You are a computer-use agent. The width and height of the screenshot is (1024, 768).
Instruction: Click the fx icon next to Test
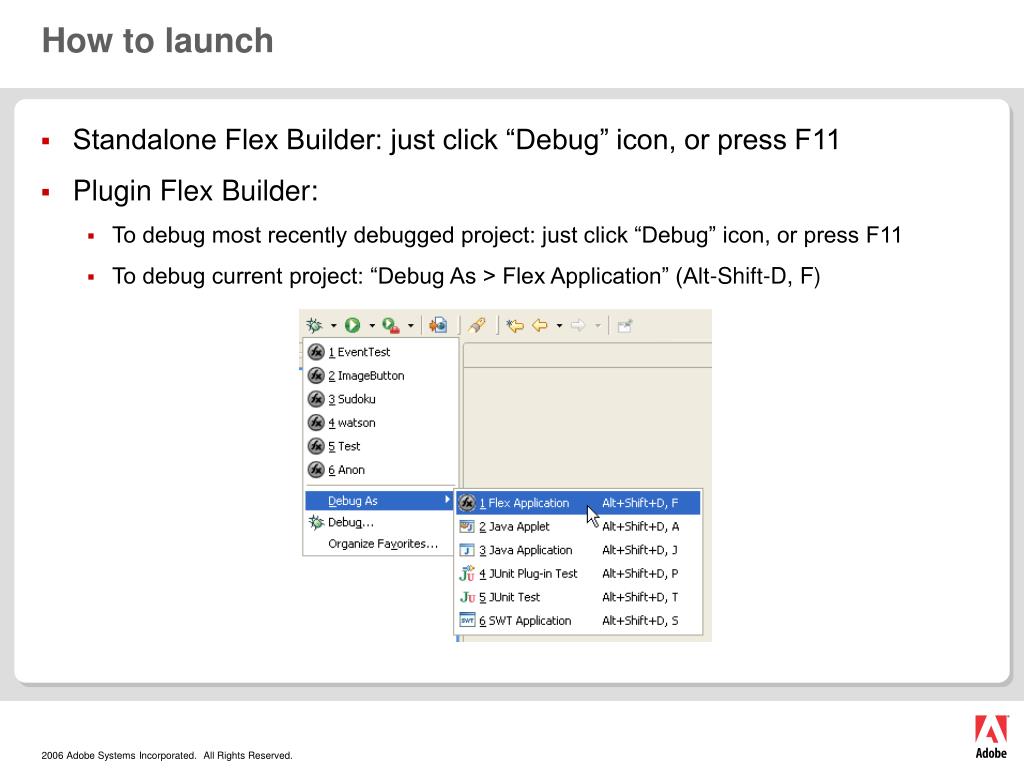tap(316, 446)
